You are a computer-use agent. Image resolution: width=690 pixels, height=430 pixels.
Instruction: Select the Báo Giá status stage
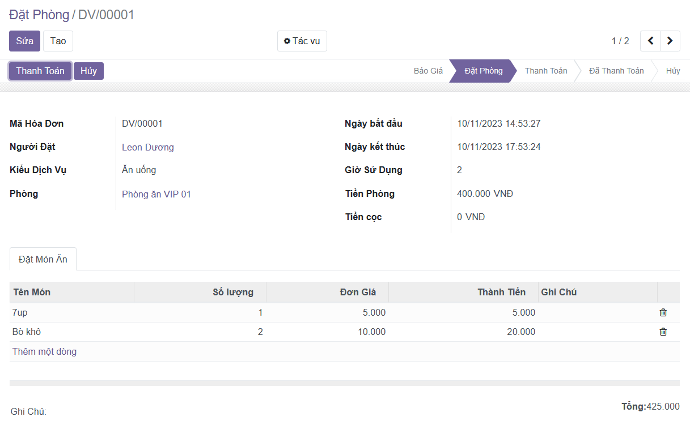(428, 71)
